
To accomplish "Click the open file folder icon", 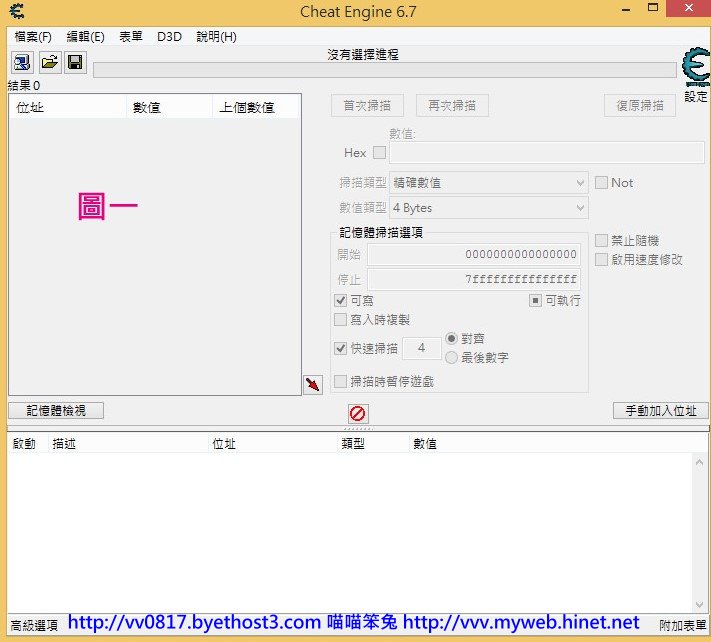I will 50,62.
